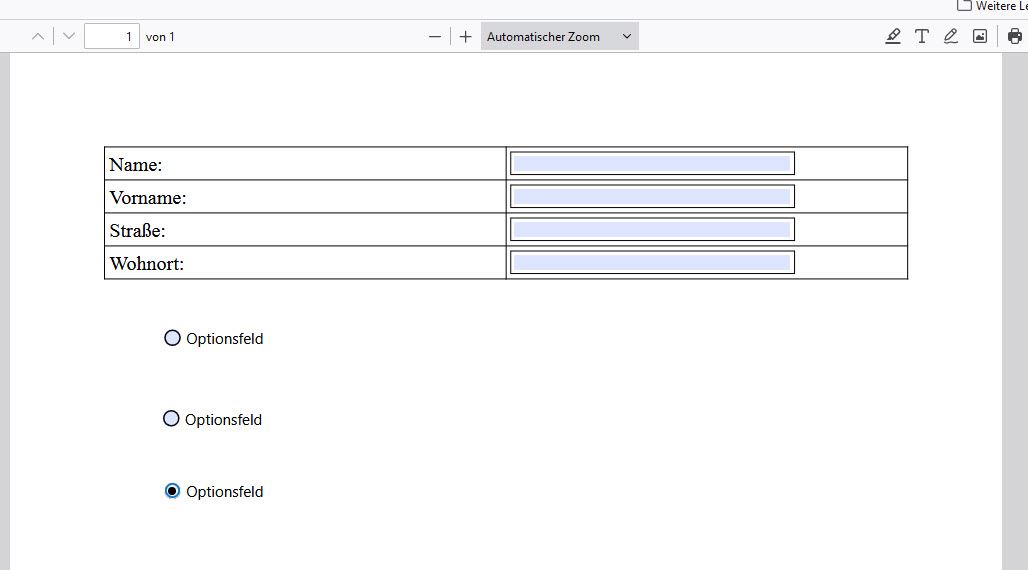Go to the previous page using the up arrow
The width and height of the screenshot is (1028, 570).
[38, 37]
